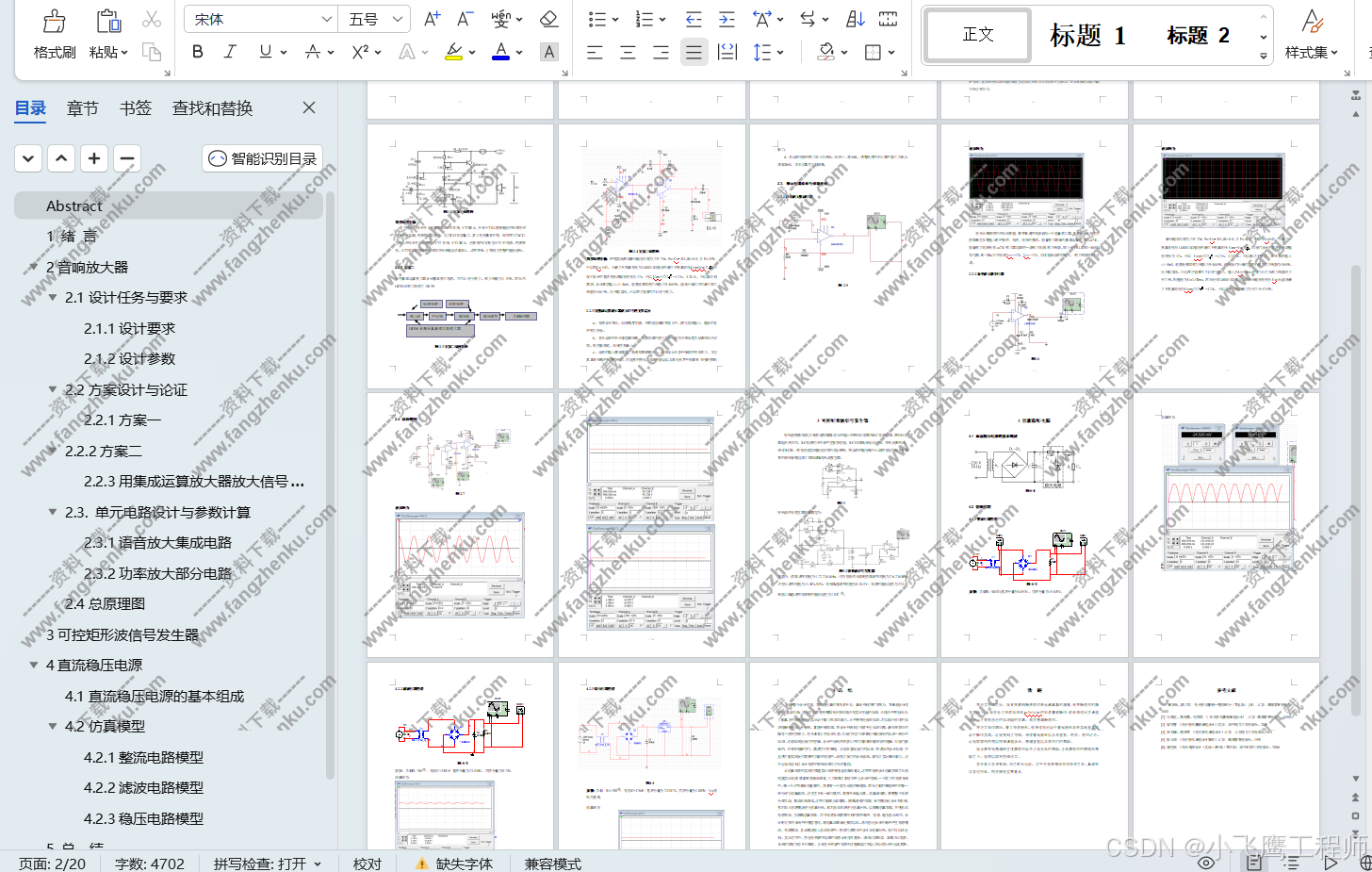Open the font color dropdown arrow

point(519,53)
